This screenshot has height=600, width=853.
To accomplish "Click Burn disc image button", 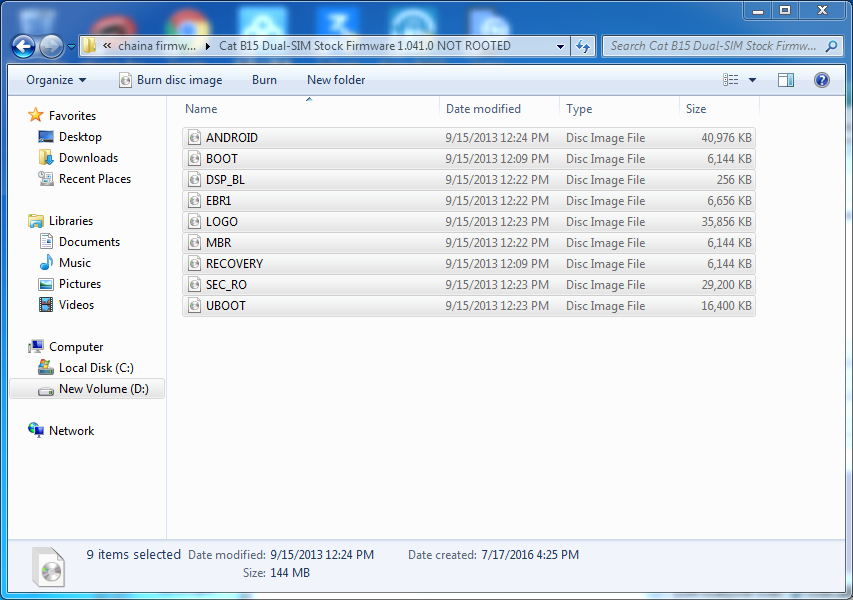I will (171, 80).
